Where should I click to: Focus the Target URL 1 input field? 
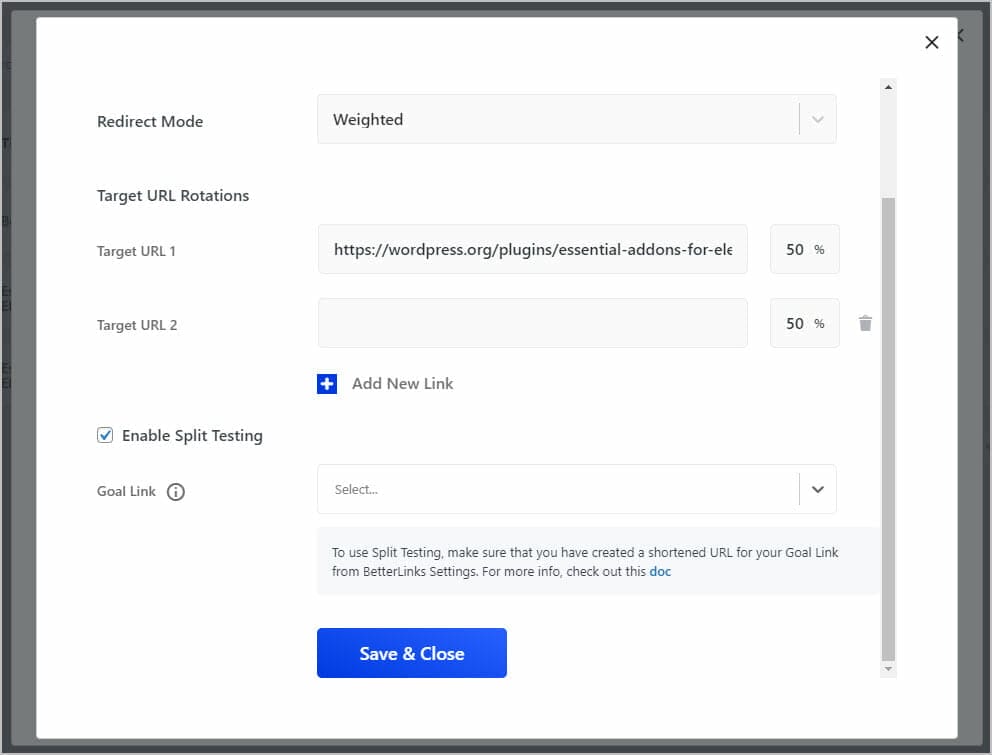[533, 249]
